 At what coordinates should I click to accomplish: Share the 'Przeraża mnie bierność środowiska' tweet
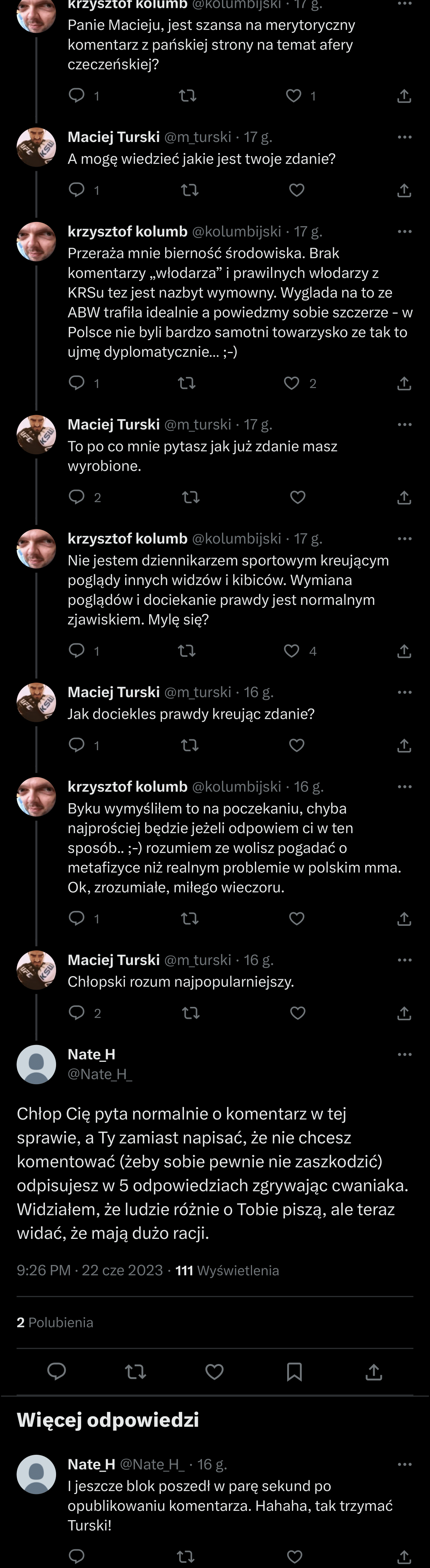pos(404,383)
